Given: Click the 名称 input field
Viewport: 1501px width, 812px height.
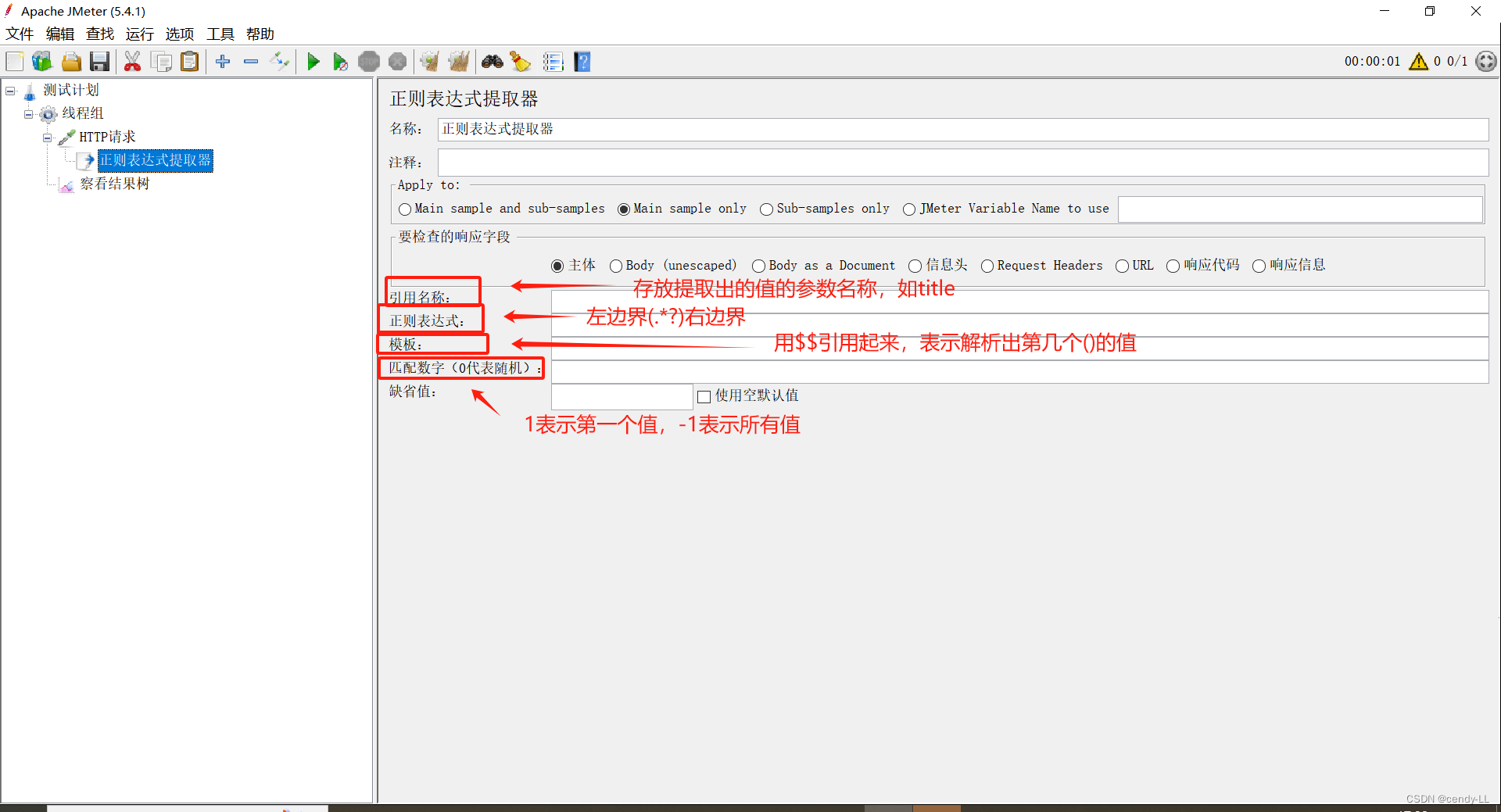Looking at the screenshot, I should click(963, 130).
